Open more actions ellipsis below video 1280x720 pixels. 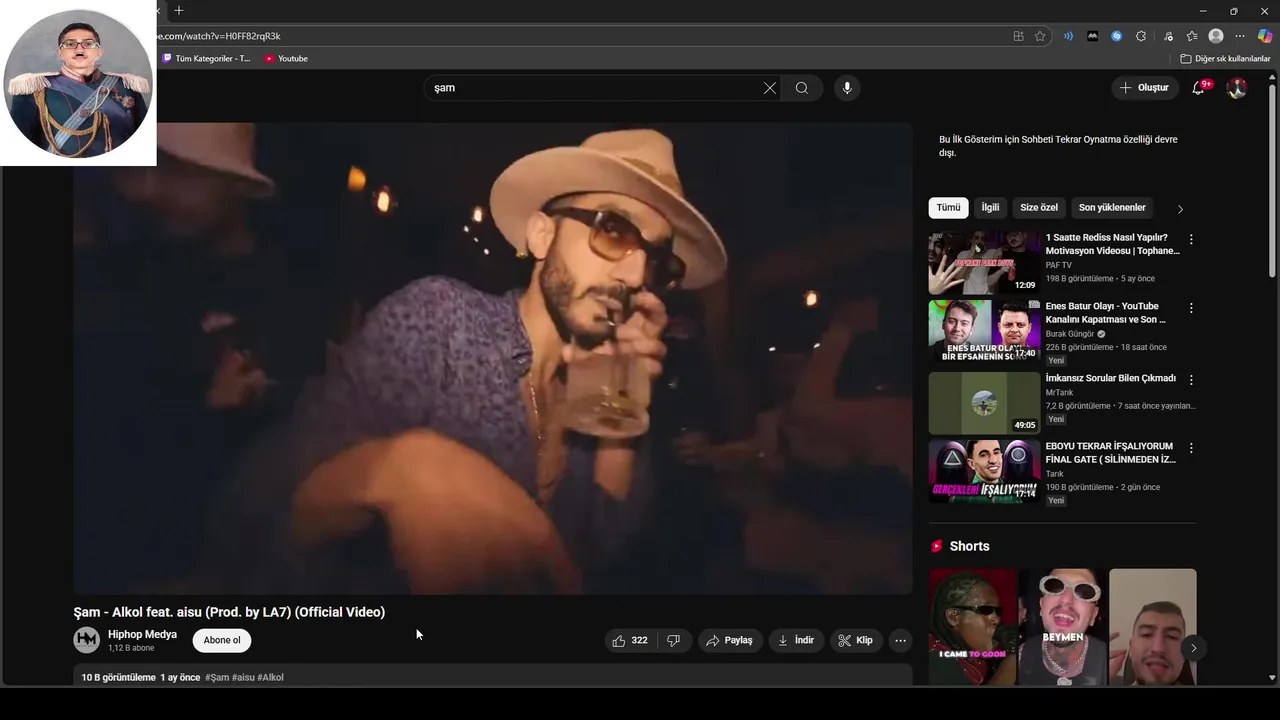coord(900,641)
